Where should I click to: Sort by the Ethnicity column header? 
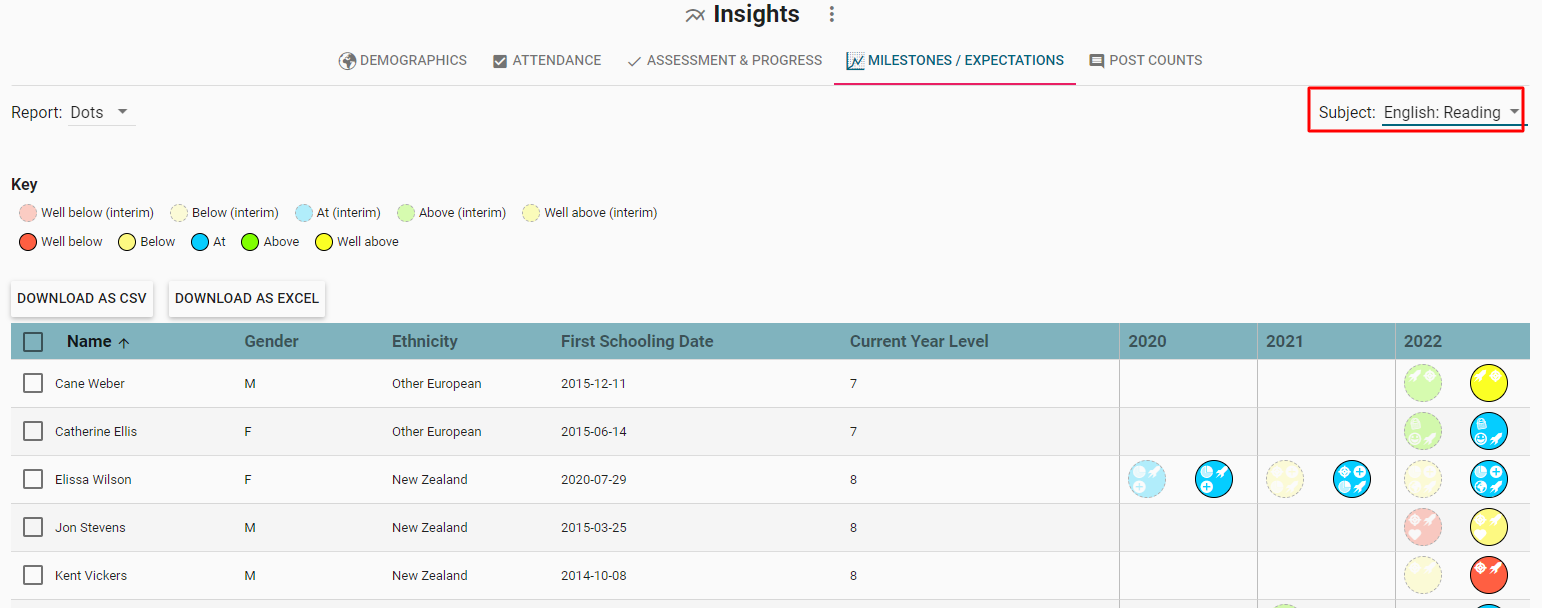pos(425,342)
